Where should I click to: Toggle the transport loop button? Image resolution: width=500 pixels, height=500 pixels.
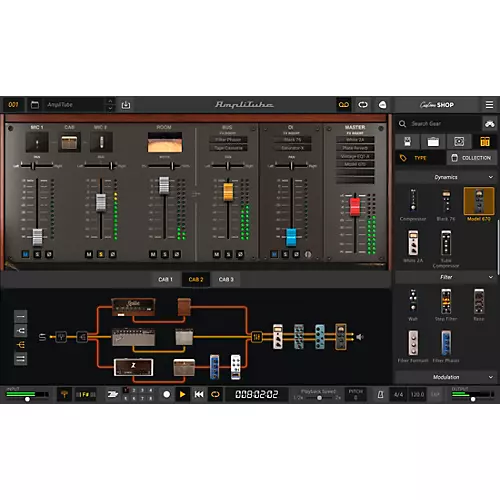pos(215,395)
